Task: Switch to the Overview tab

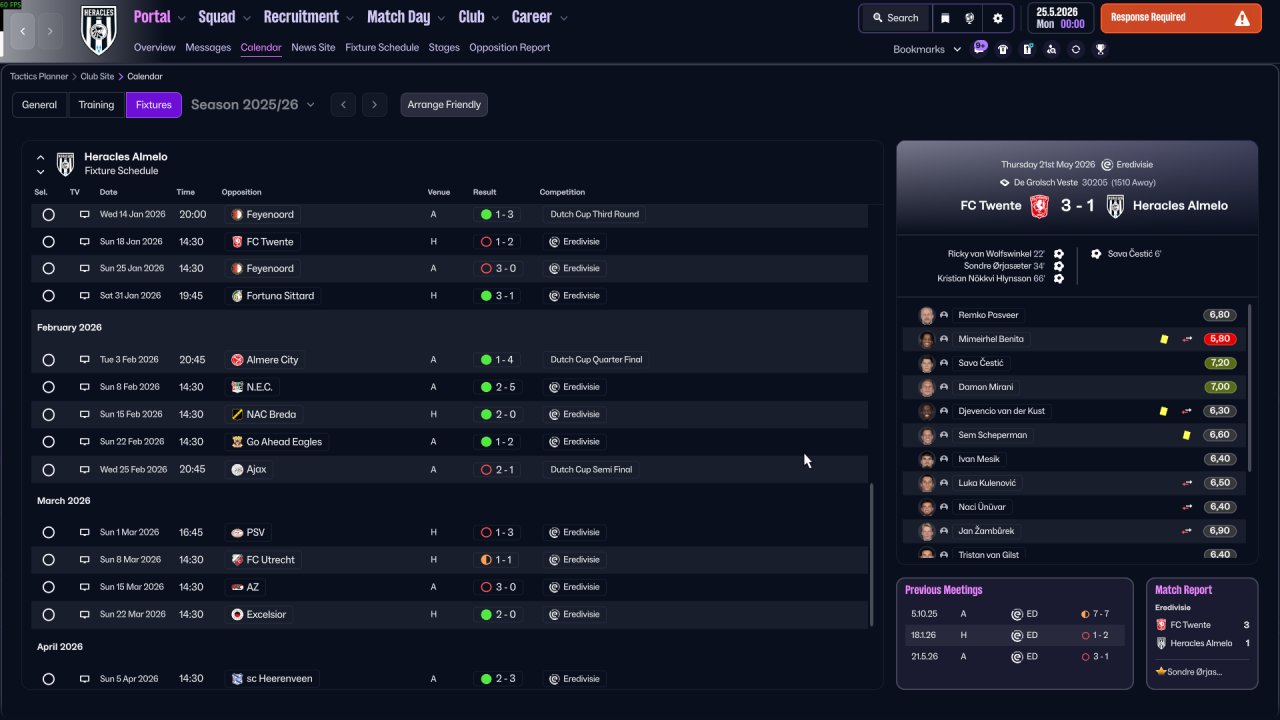Action: (154, 47)
